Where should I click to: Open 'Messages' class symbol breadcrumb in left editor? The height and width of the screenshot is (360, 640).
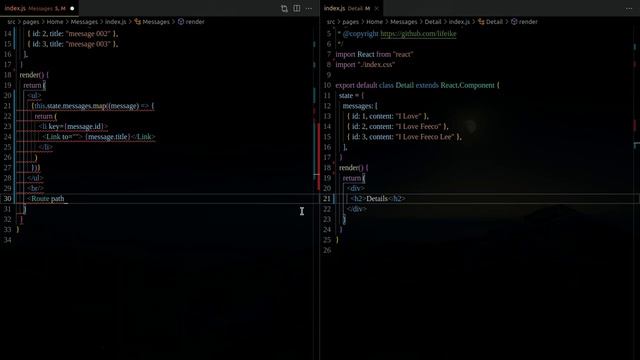(x=152, y=22)
